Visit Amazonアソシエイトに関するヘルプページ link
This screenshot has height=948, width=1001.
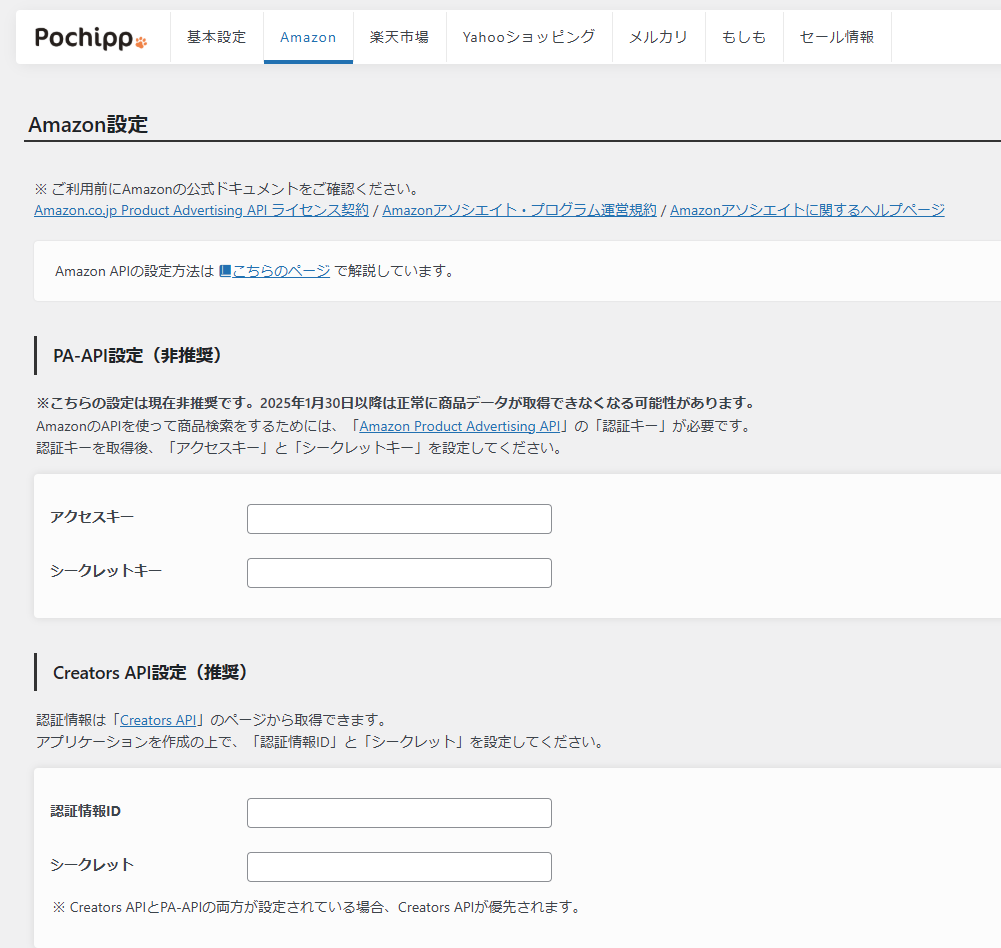(807, 210)
